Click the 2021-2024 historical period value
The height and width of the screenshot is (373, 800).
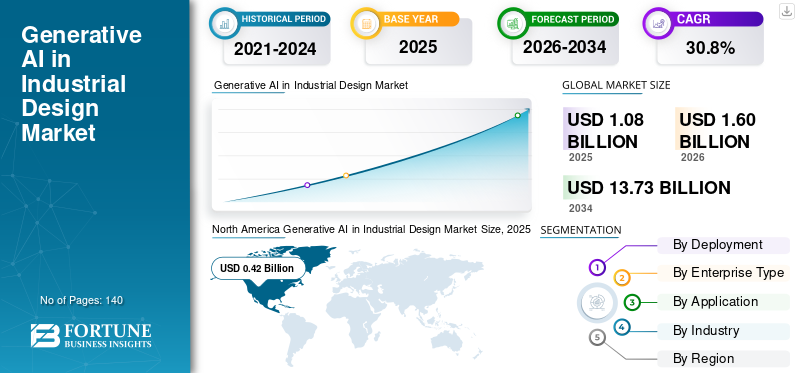click(x=275, y=49)
